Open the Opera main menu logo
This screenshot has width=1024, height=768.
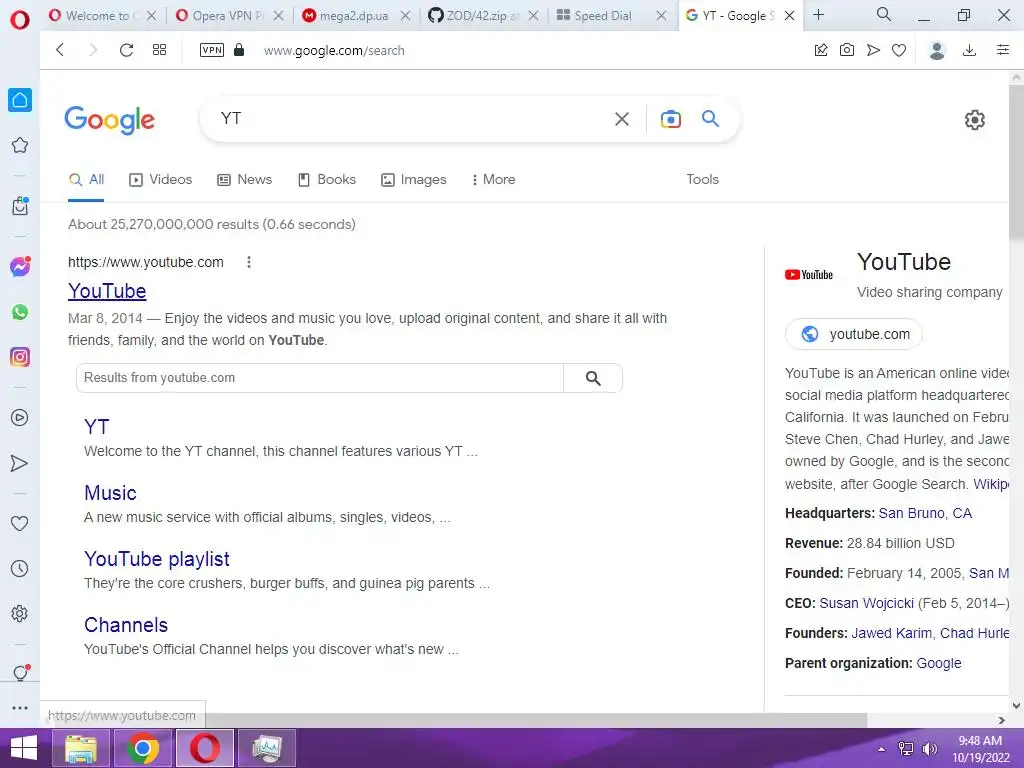(20, 20)
